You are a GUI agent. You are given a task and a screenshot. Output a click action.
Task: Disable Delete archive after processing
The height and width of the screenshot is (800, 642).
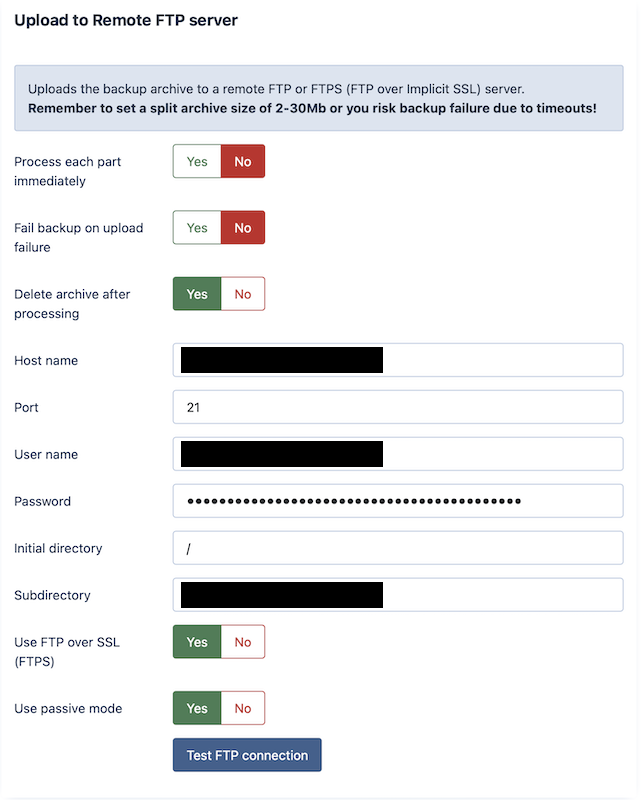click(x=243, y=294)
